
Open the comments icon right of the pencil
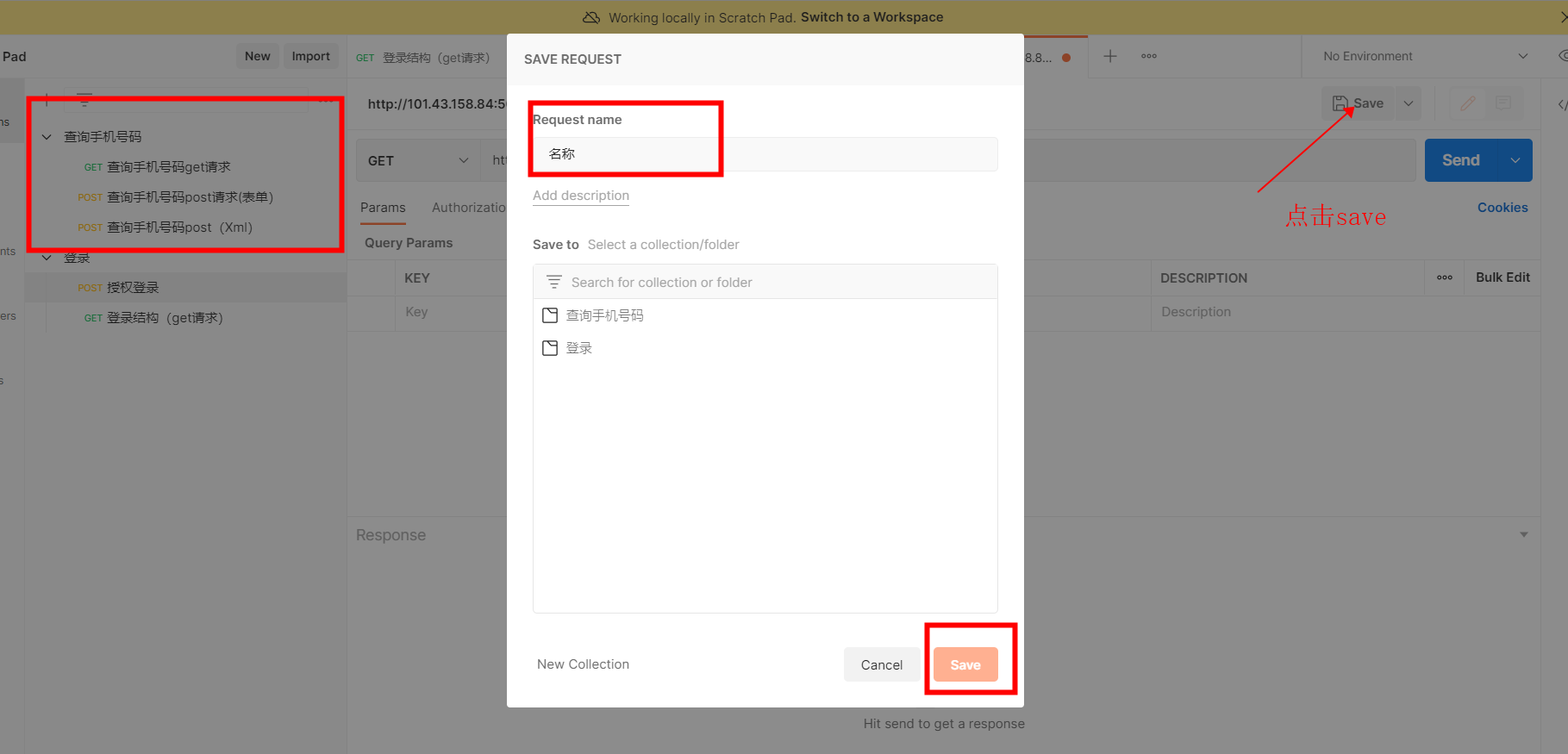tap(1503, 103)
